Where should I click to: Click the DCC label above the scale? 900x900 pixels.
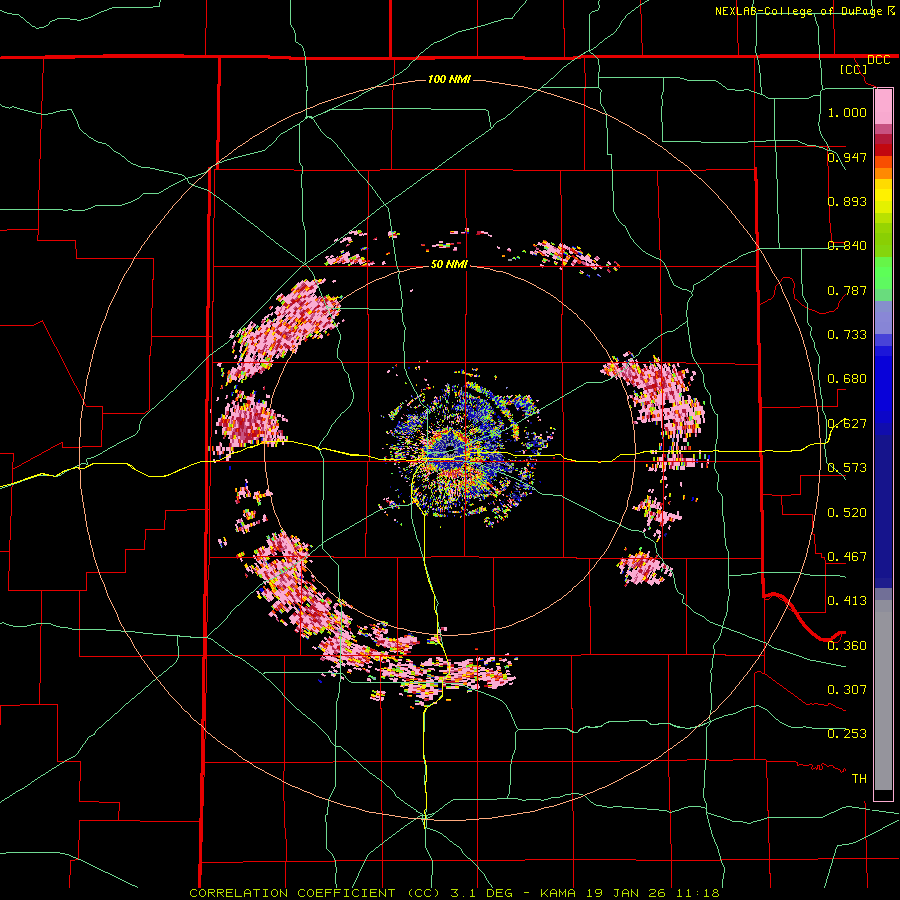tap(878, 60)
